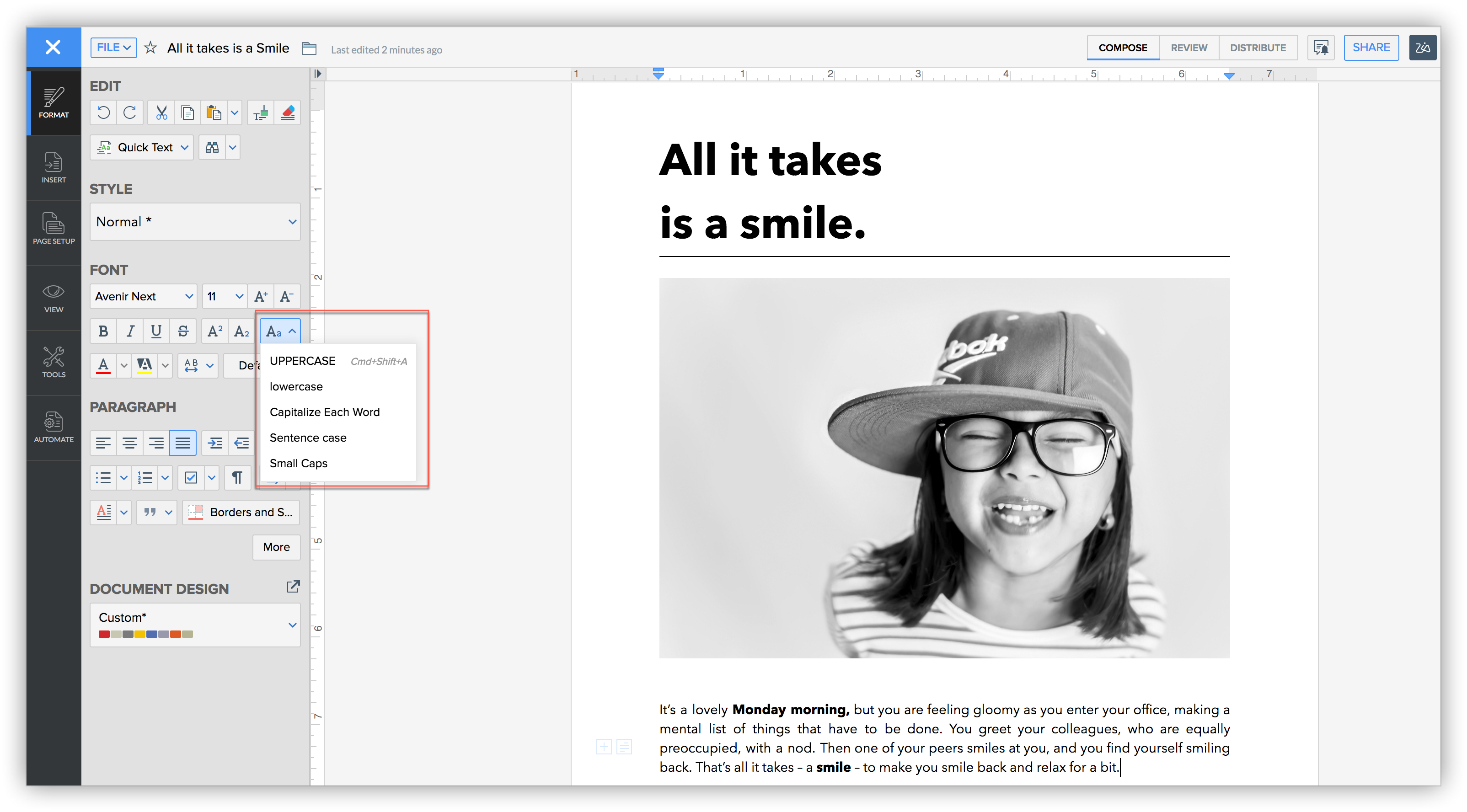Image resolution: width=1467 pixels, height=812 pixels.
Task: Click the Undo icon
Action: (103, 113)
